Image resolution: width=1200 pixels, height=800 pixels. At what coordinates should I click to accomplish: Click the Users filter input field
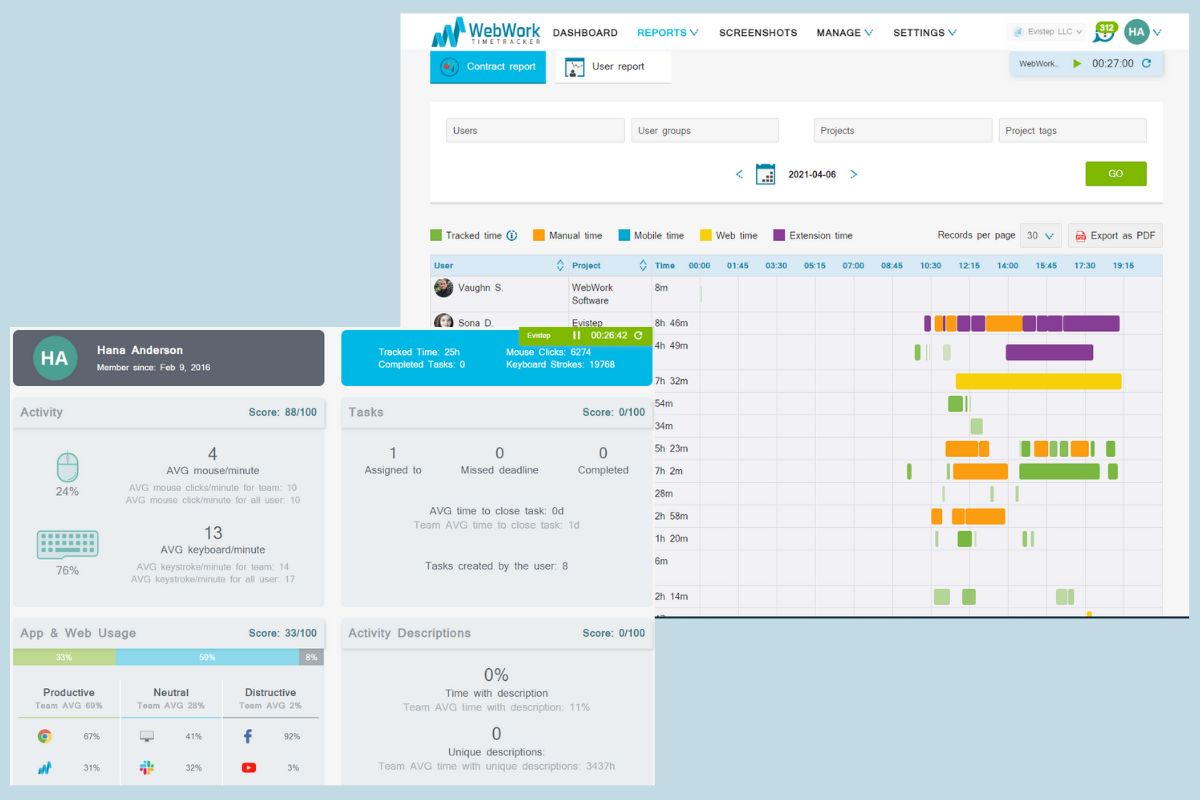(534, 130)
